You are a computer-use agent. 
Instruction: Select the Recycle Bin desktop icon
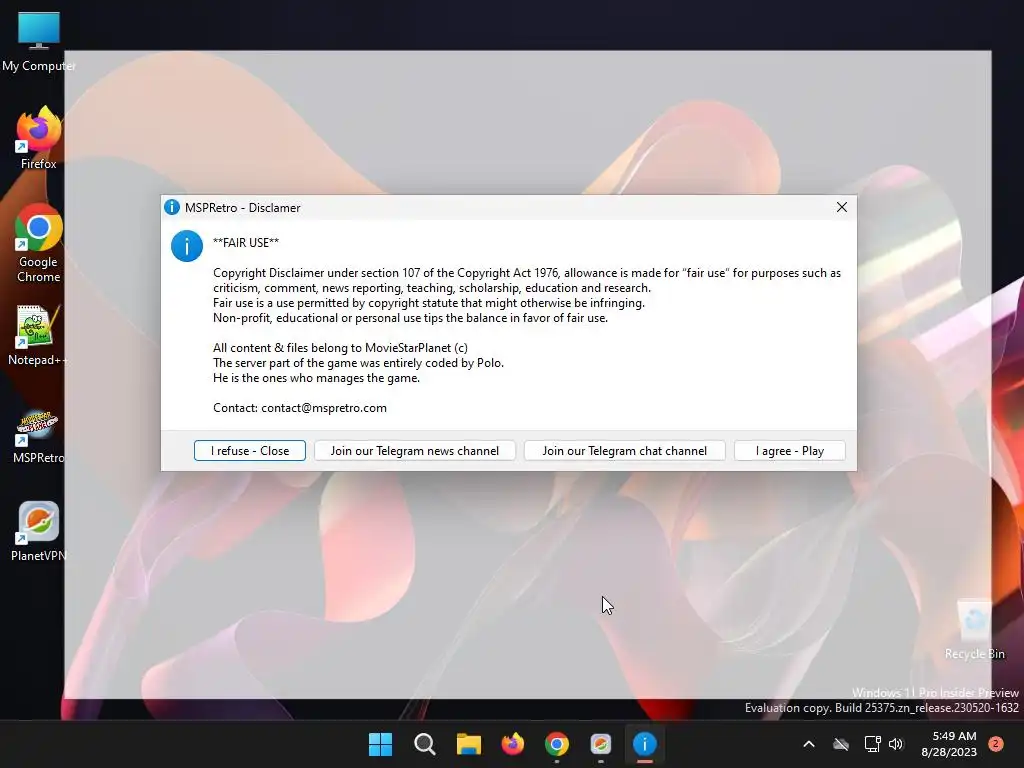(x=974, y=630)
